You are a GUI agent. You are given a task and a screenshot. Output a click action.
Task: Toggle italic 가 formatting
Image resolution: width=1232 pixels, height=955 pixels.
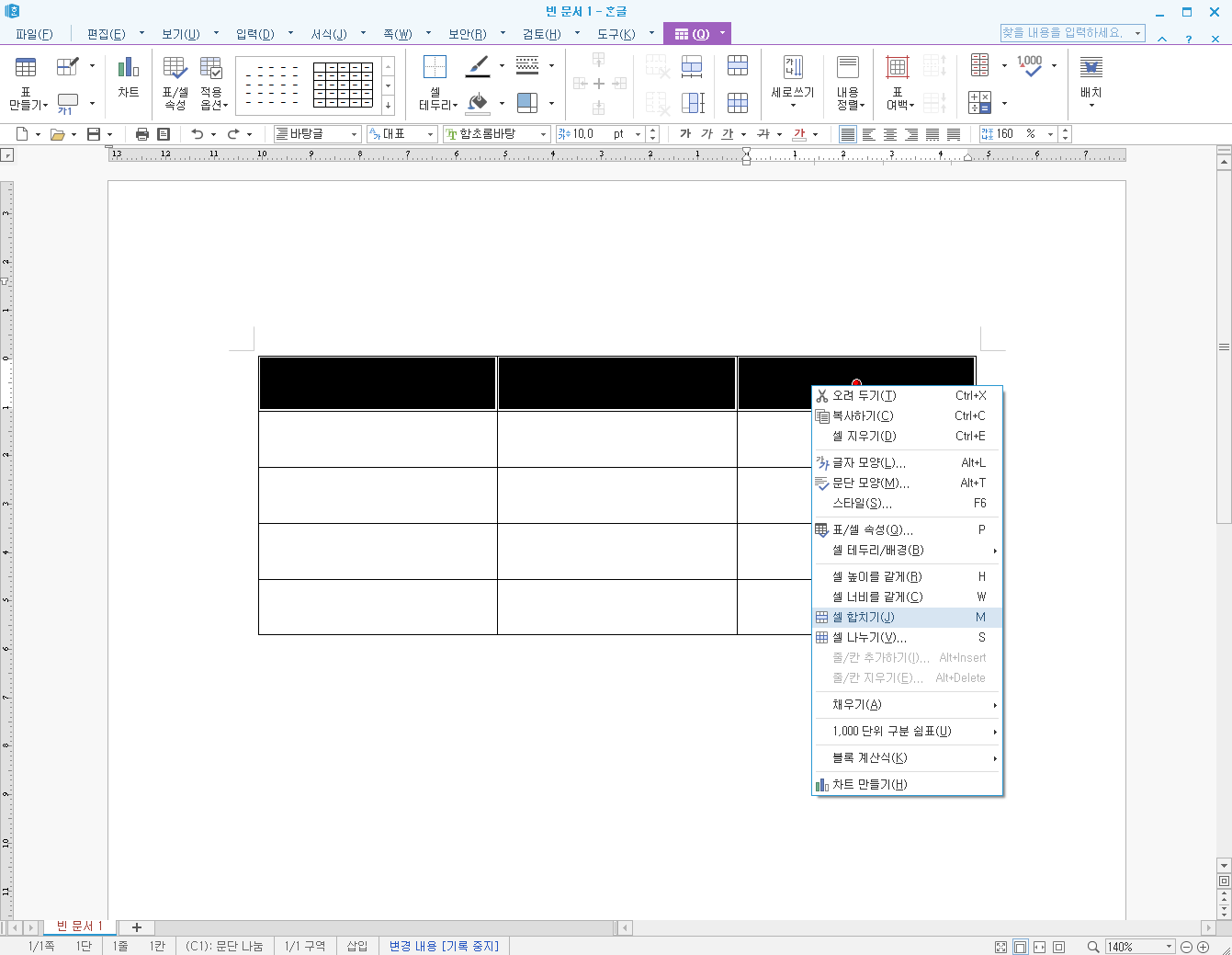tap(706, 134)
